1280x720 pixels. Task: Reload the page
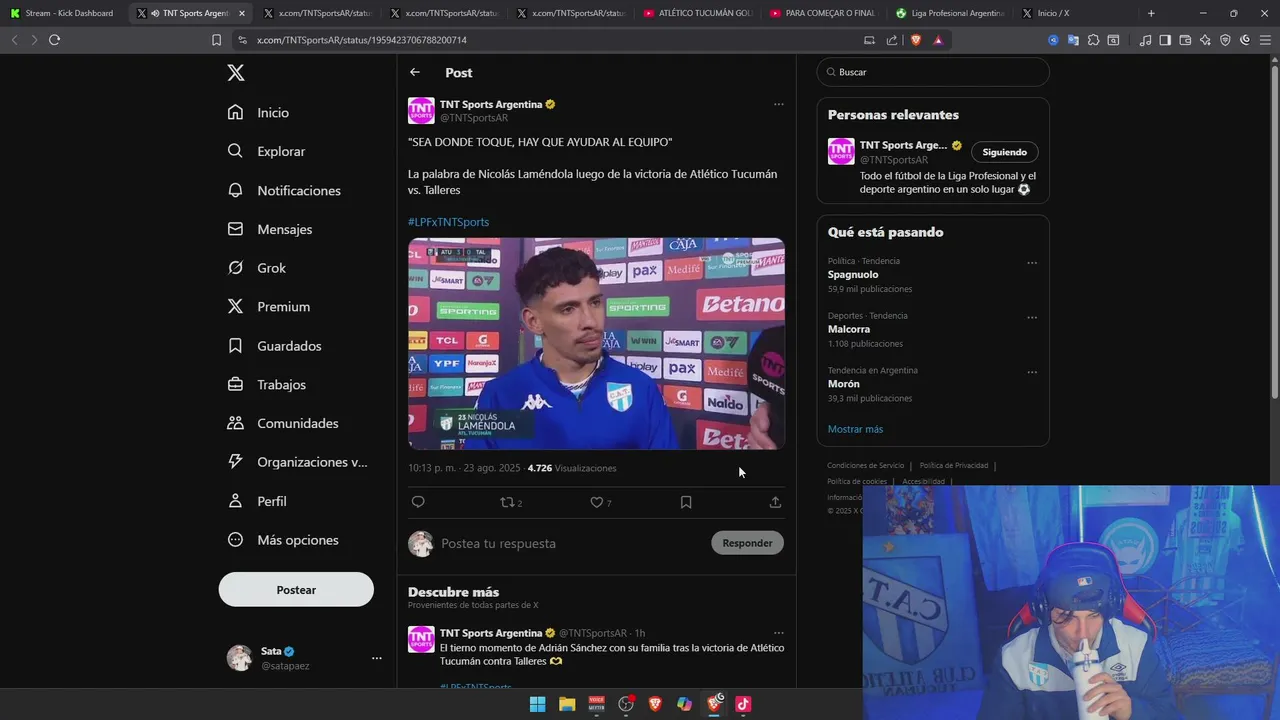[54, 40]
